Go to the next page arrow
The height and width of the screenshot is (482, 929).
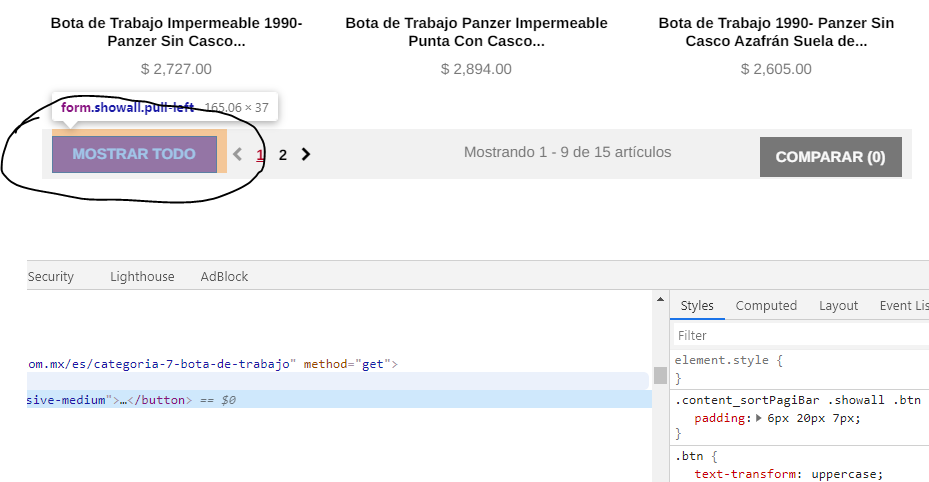(306, 155)
